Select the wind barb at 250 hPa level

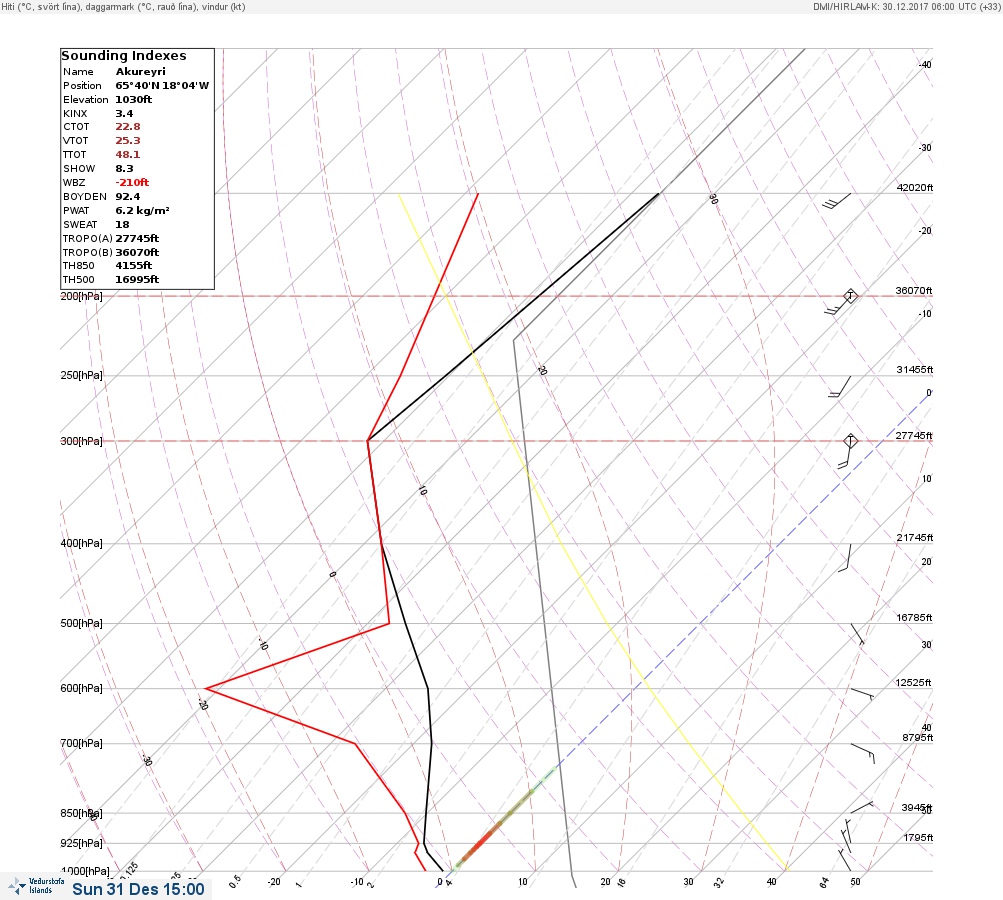[840, 387]
